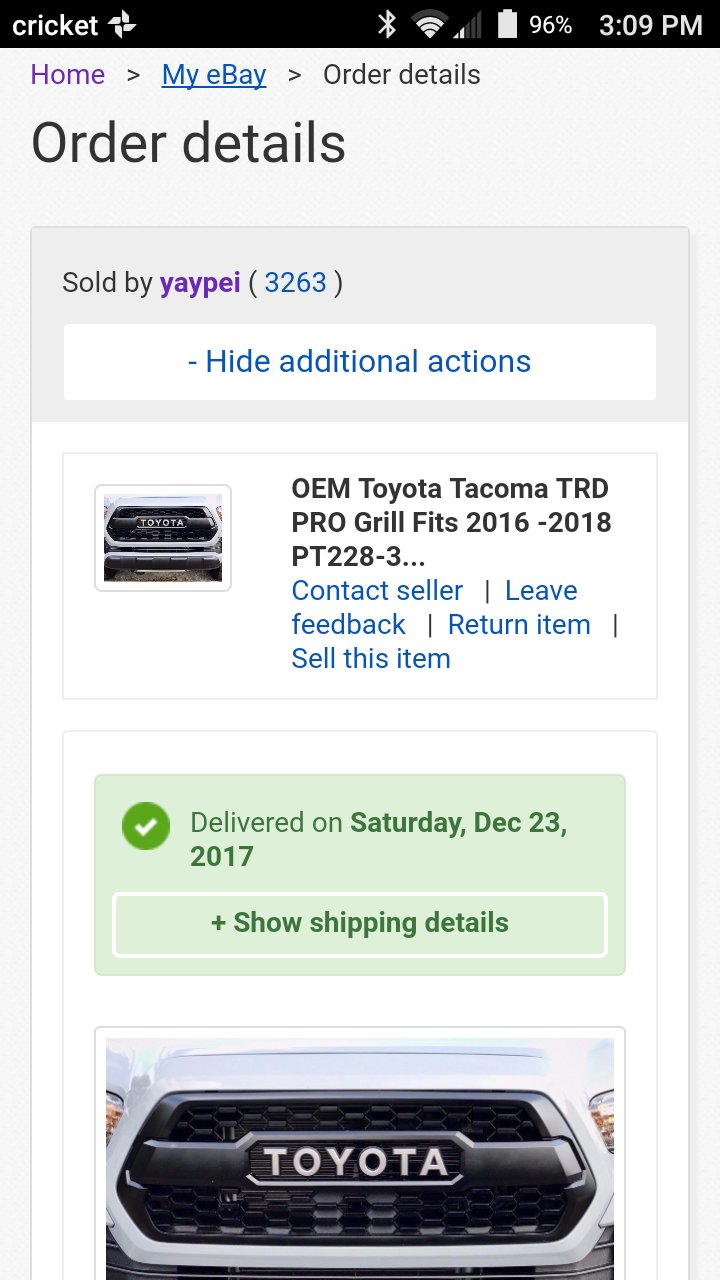Tap the Bluetooth status icon
This screenshot has height=1280, width=720.
click(x=387, y=24)
